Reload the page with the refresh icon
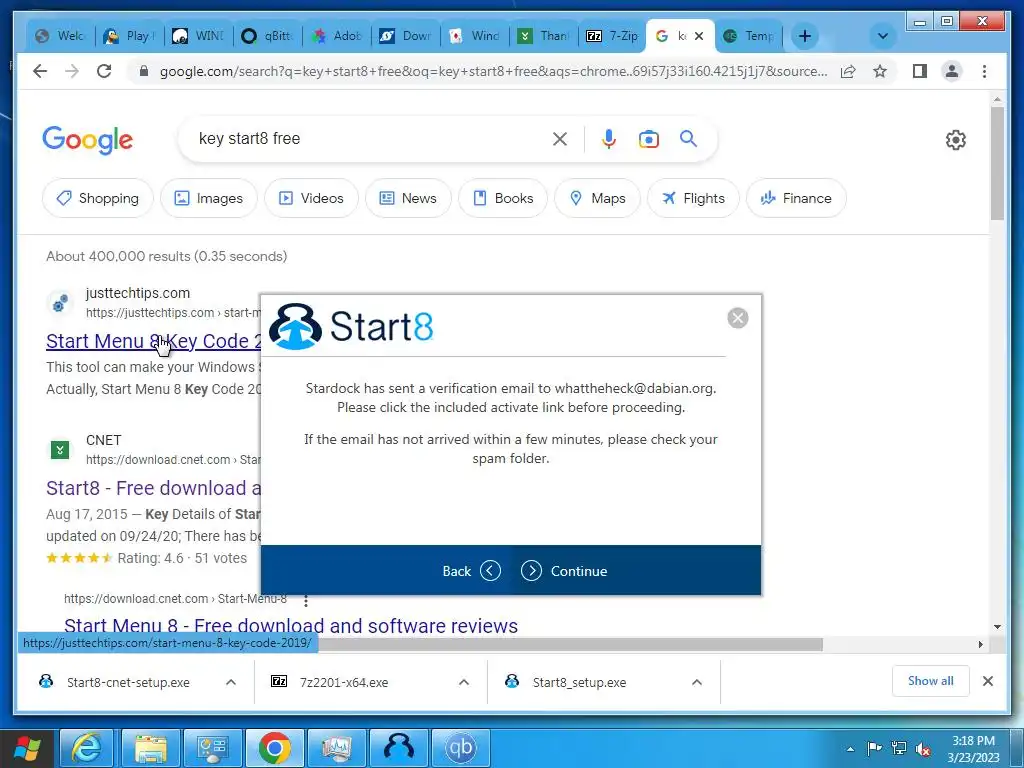 (104, 71)
